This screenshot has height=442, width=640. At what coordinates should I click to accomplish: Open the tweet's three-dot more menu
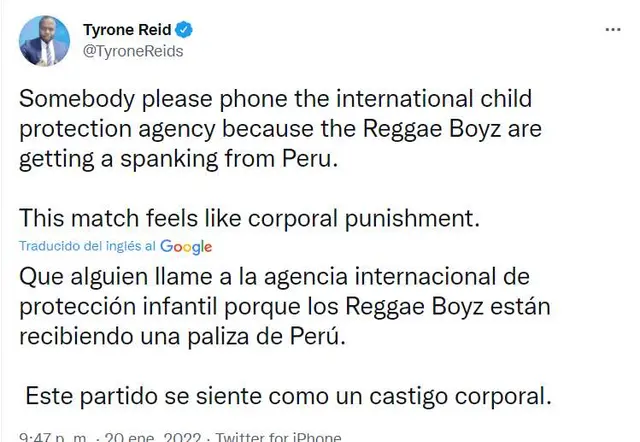[x=612, y=31]
